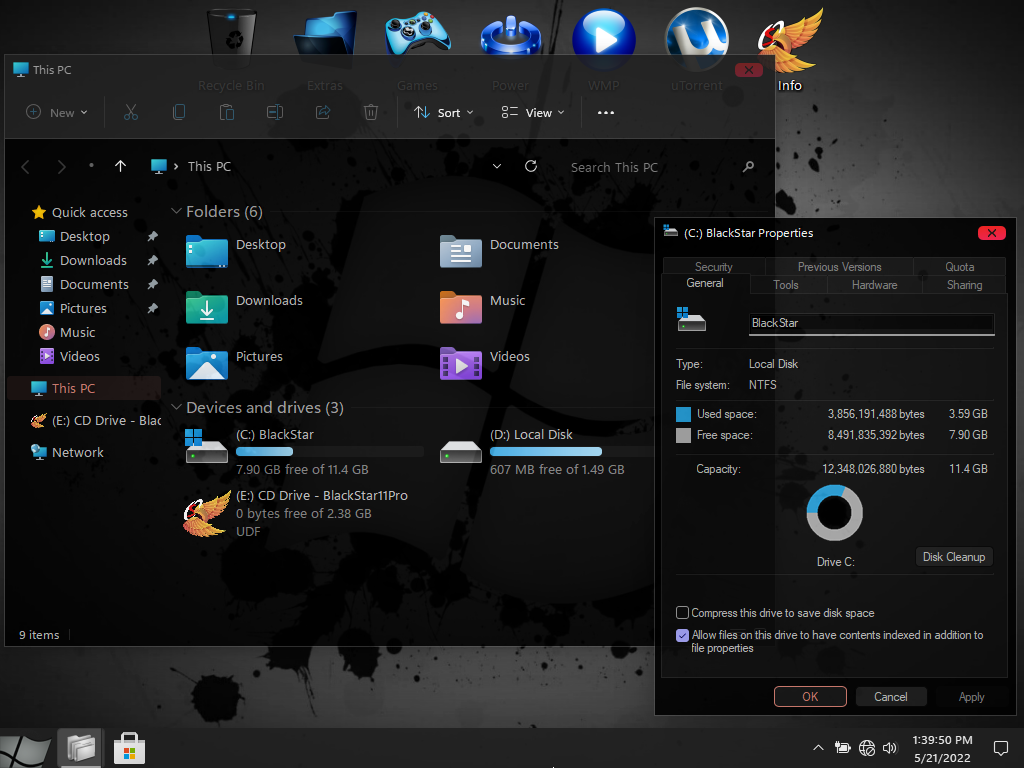1024x768 pixels.
Task: Click the Rename icon in toolbar
Action: point(275,112)
